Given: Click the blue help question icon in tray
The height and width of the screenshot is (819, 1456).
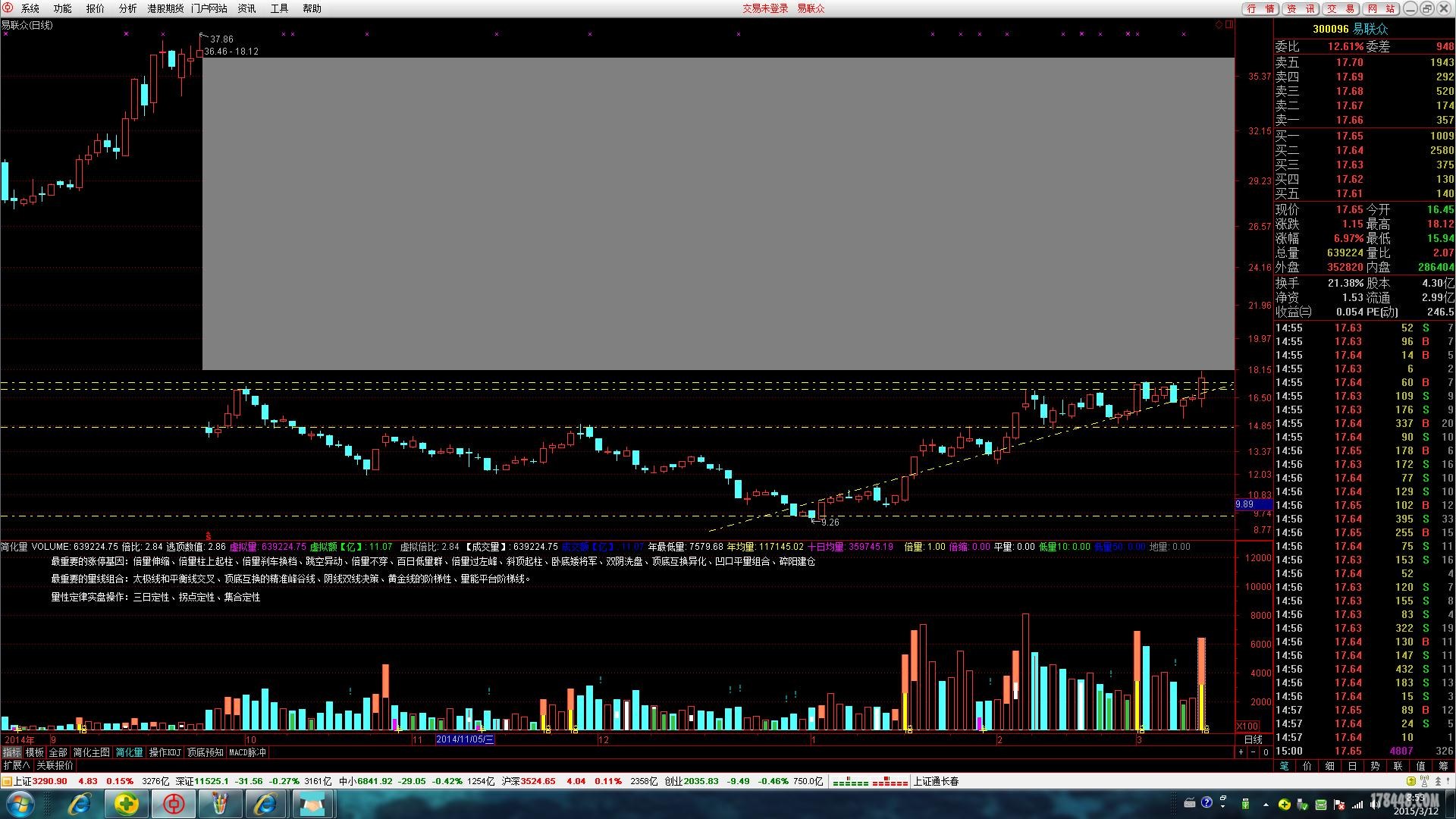Looking at the screenshot, I should (1207, 802).
